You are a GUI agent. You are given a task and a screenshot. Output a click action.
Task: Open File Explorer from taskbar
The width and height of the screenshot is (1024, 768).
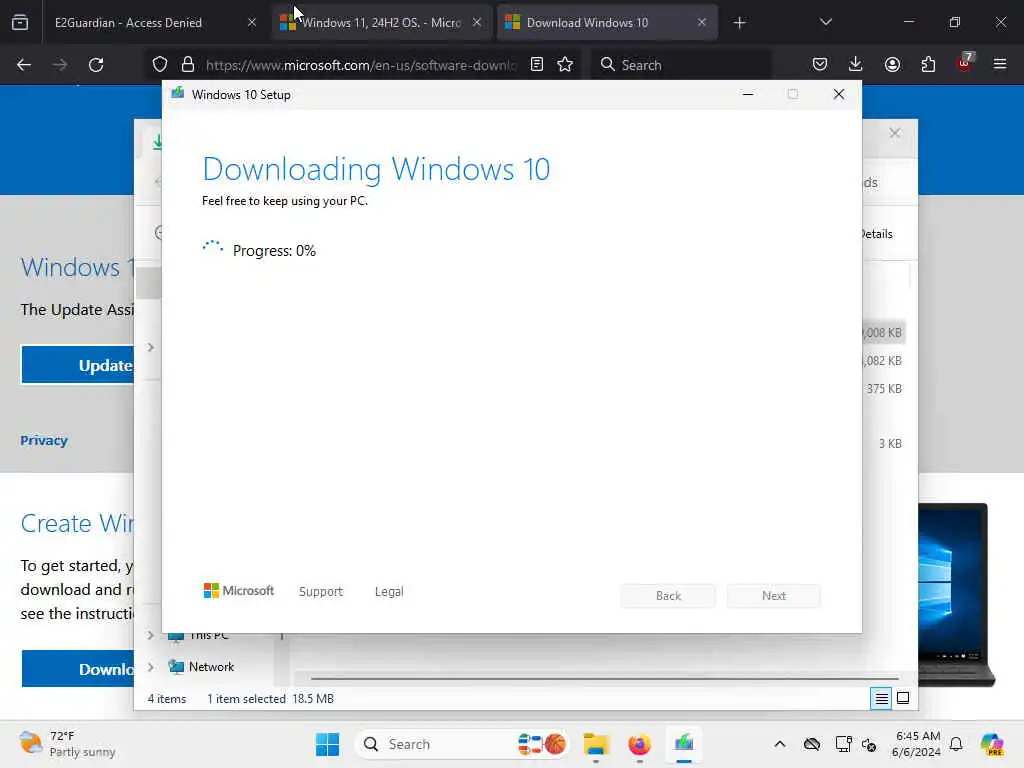596,744
